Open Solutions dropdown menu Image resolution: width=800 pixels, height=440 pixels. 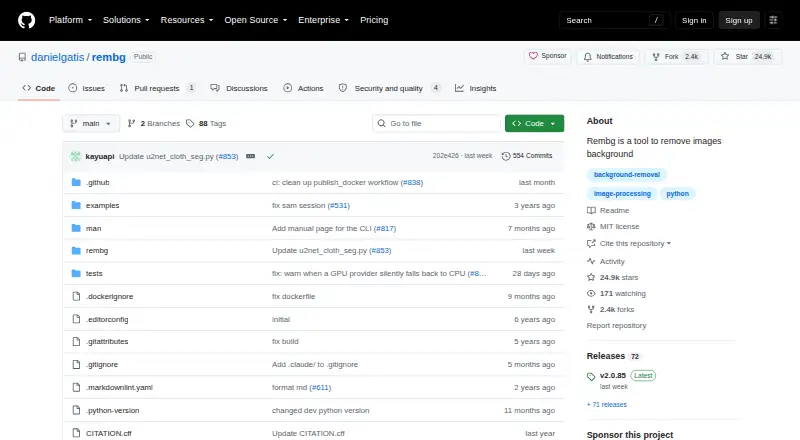126,20
